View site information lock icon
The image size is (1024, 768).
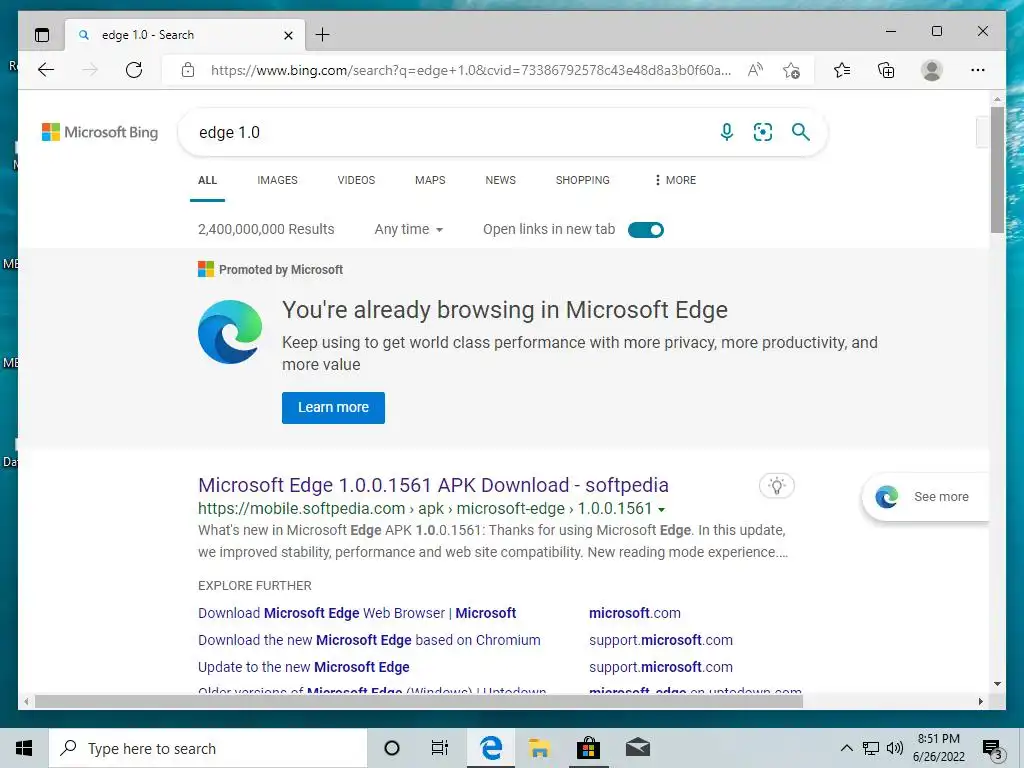click(x=188, y=70)
